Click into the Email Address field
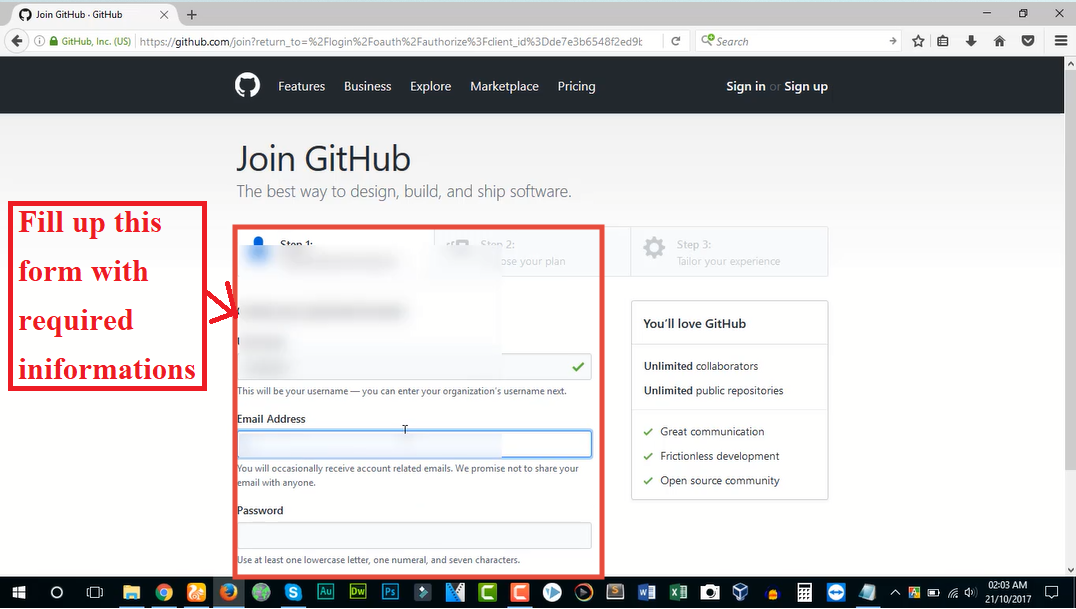 tap(414, 444)
